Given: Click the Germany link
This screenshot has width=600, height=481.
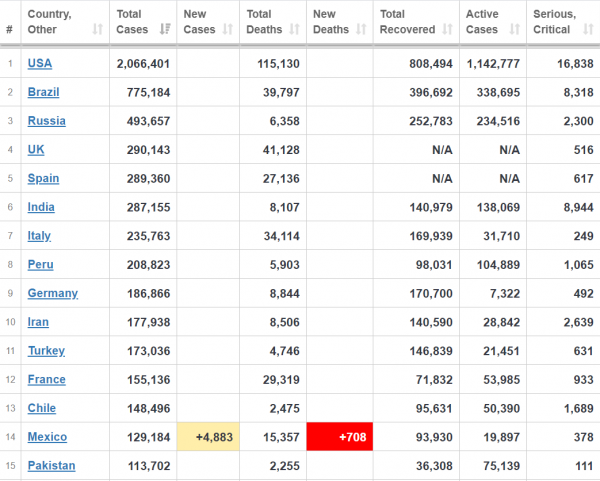Looking at the screenshot, I should [x=53, y=293].
